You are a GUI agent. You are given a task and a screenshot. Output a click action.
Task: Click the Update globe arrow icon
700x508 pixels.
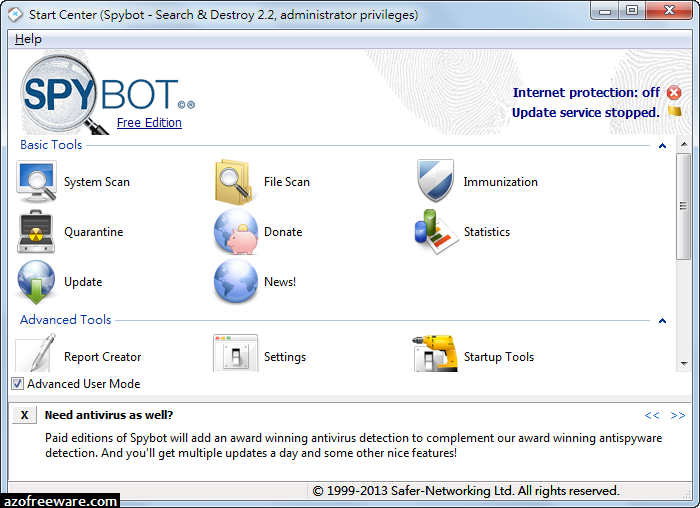[x=36, y=282]
